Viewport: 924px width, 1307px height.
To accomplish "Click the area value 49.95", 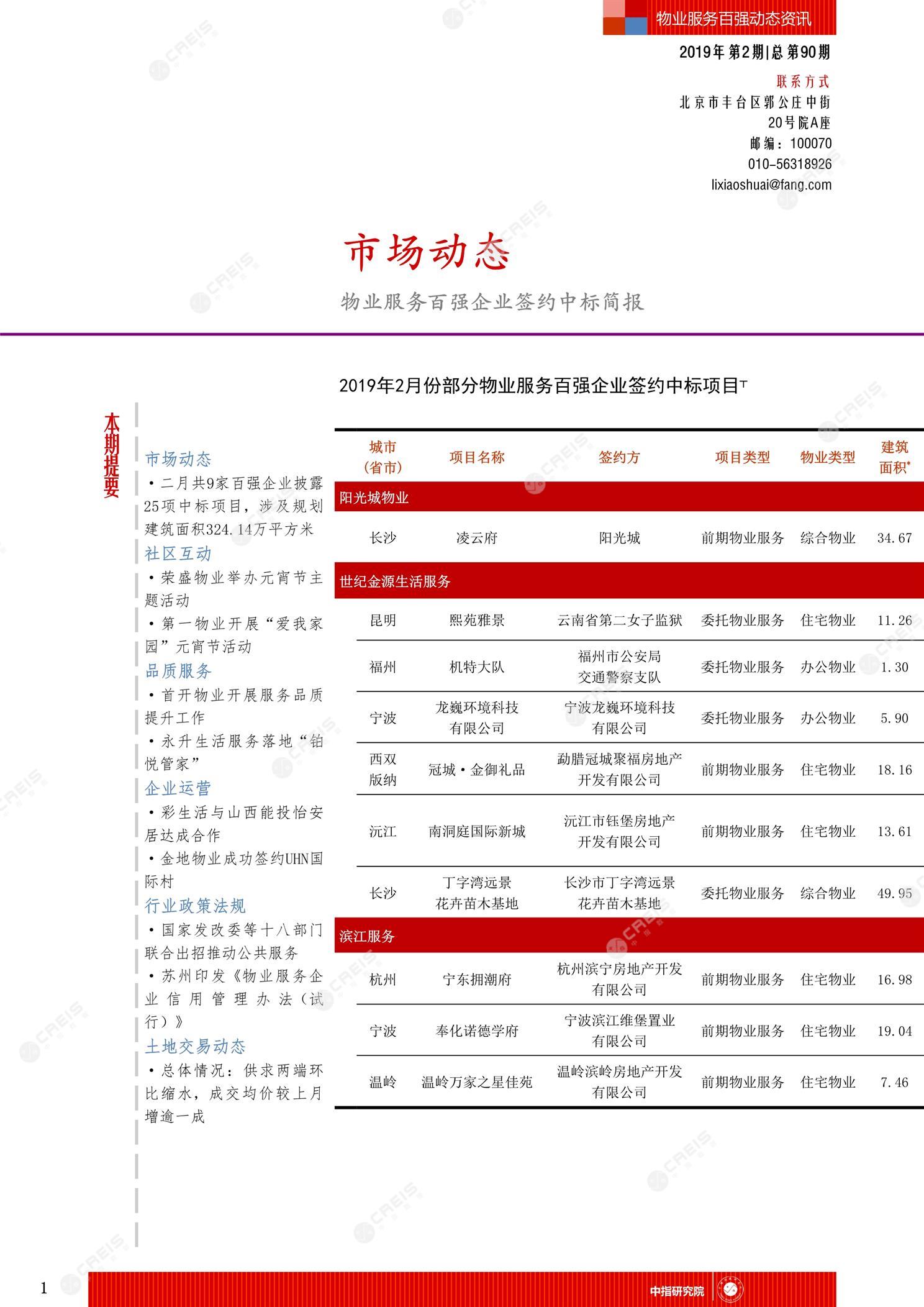I will pos(895,893).
